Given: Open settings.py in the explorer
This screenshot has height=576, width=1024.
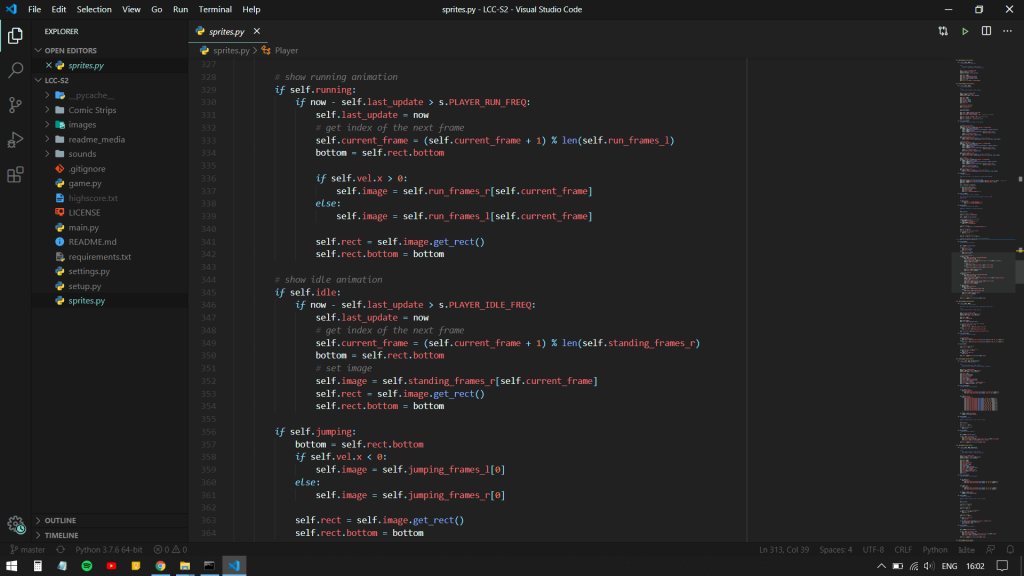Looking at the screenshot, I should tap(89, 271).
